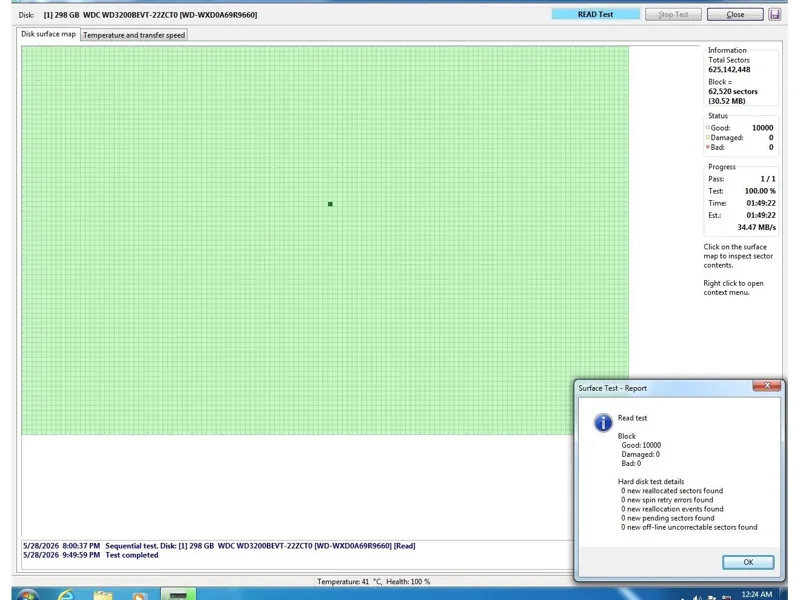Screen dimensions: 800x600
Task: Click the Surface Test - Report title bar
Action: pyautogui.click(x=663, y=388)
